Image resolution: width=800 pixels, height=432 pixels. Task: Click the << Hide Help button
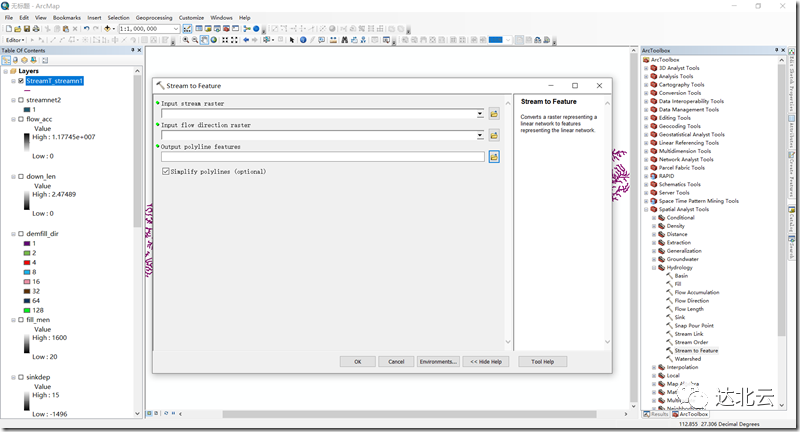pyautogui.click(x=486, y=362)
